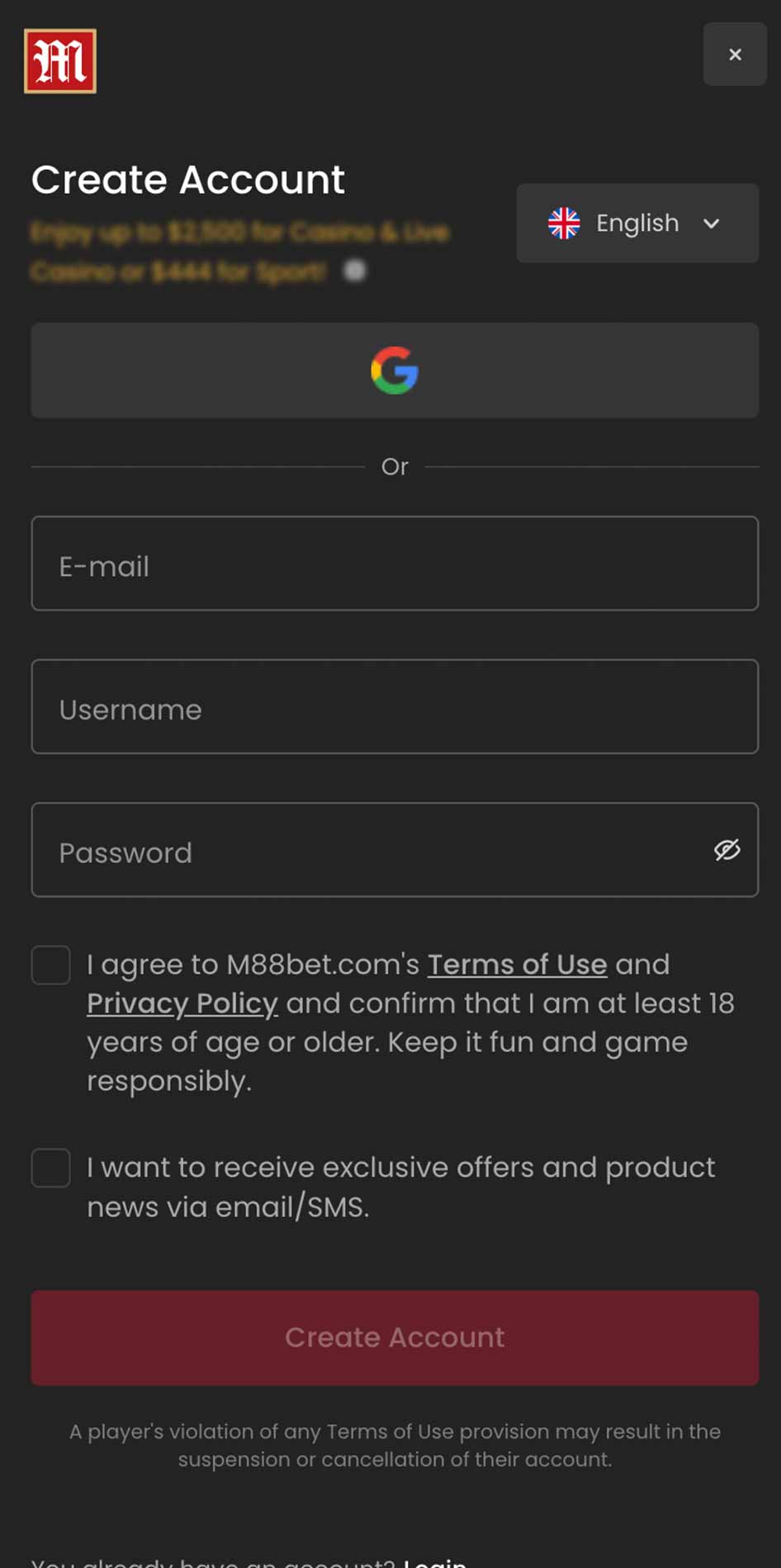Click the red Create Account button
The width and height of the screenshot is (781, 1568).
pyautogui.click(x=395, y=1338)
